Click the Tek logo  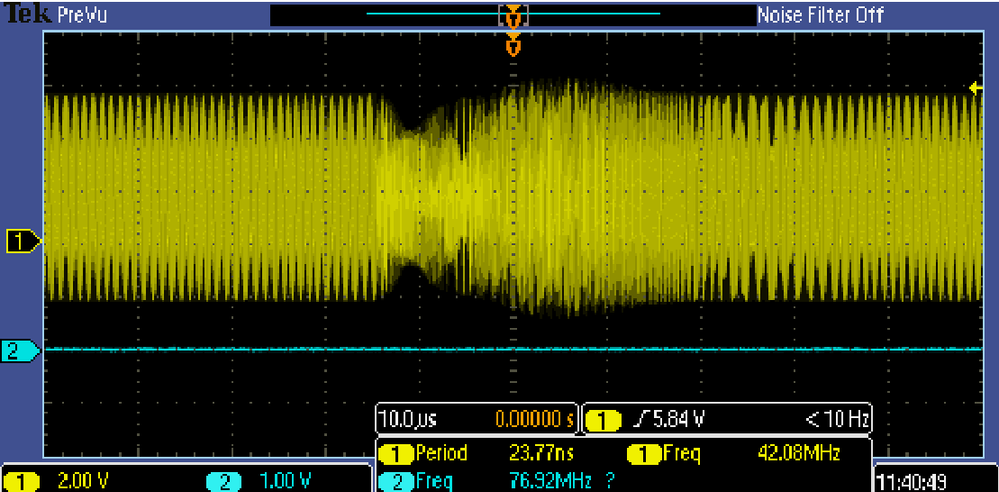coord(28,14)
